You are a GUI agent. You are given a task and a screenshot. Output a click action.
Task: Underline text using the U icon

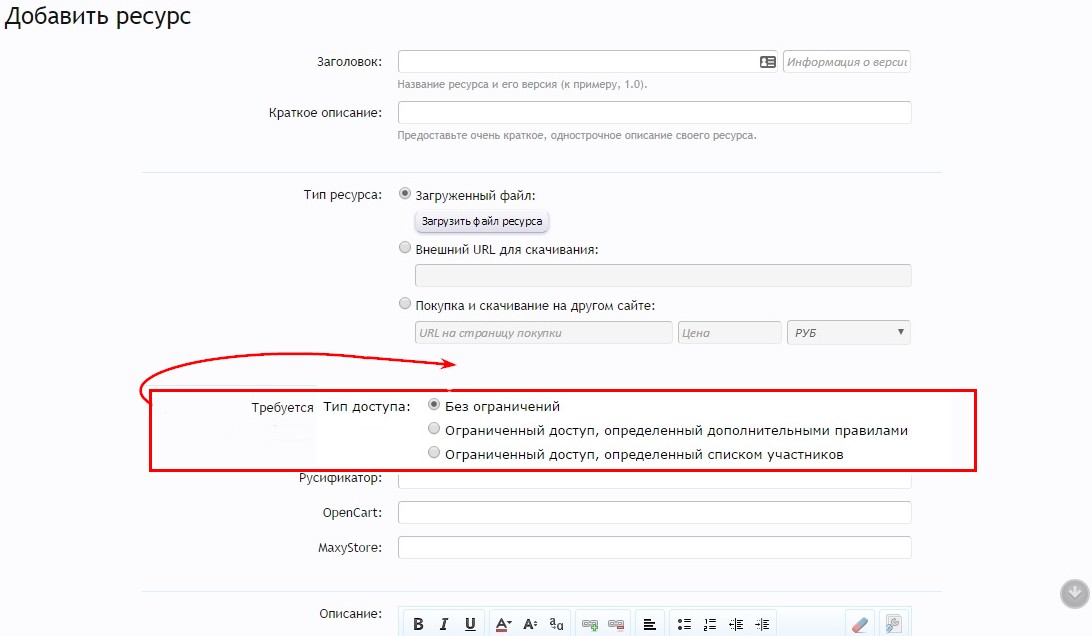(470, 624)
